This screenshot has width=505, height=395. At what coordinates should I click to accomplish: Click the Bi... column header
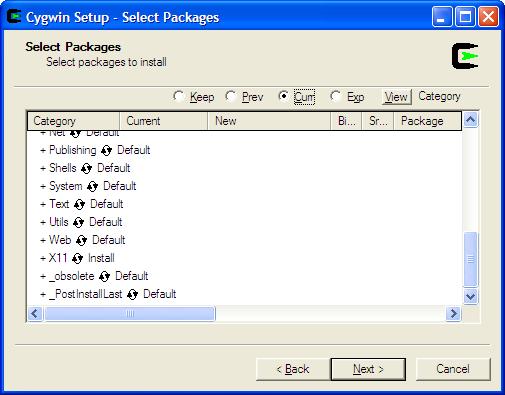click(x=346, y=121)
